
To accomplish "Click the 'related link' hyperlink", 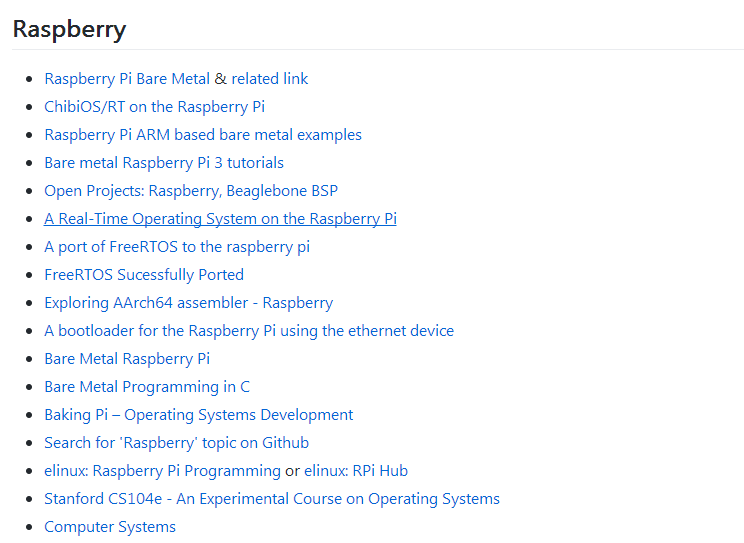I will pyautogui.click(x=270, y=79).
